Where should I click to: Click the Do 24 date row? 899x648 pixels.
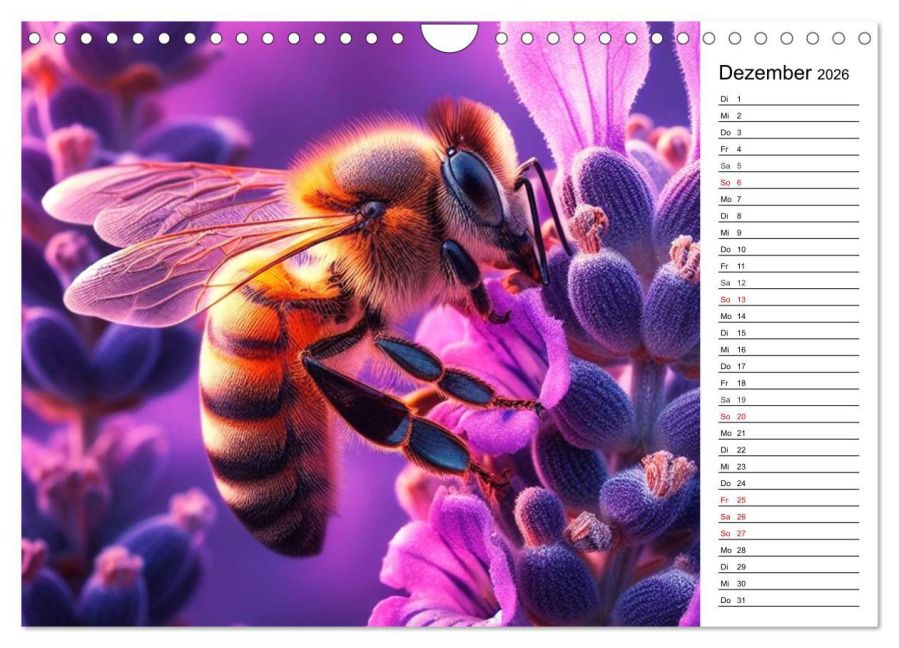click(788, 483)
